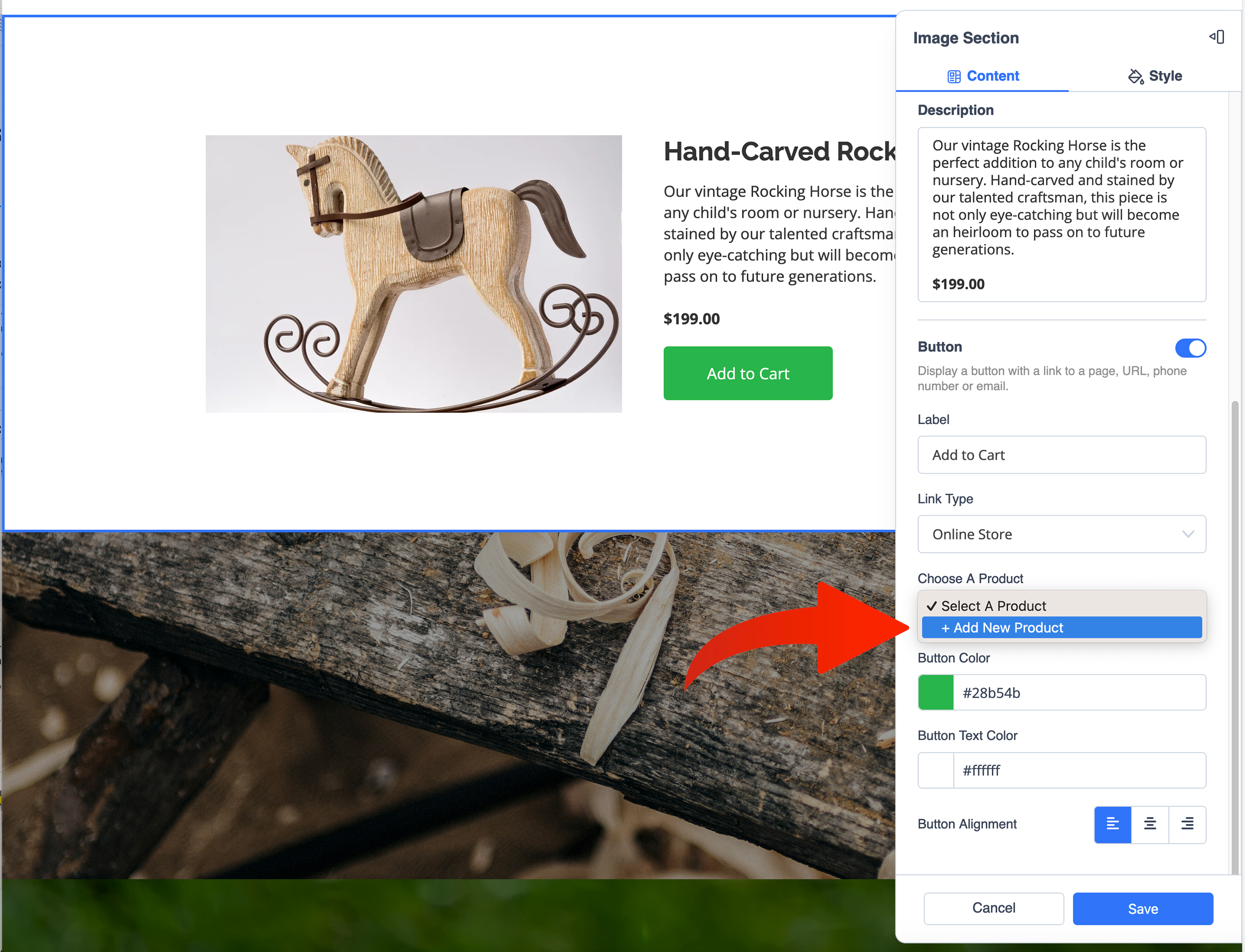
Task: Switch to the Content tab
Action: click(x=983, y=76)
